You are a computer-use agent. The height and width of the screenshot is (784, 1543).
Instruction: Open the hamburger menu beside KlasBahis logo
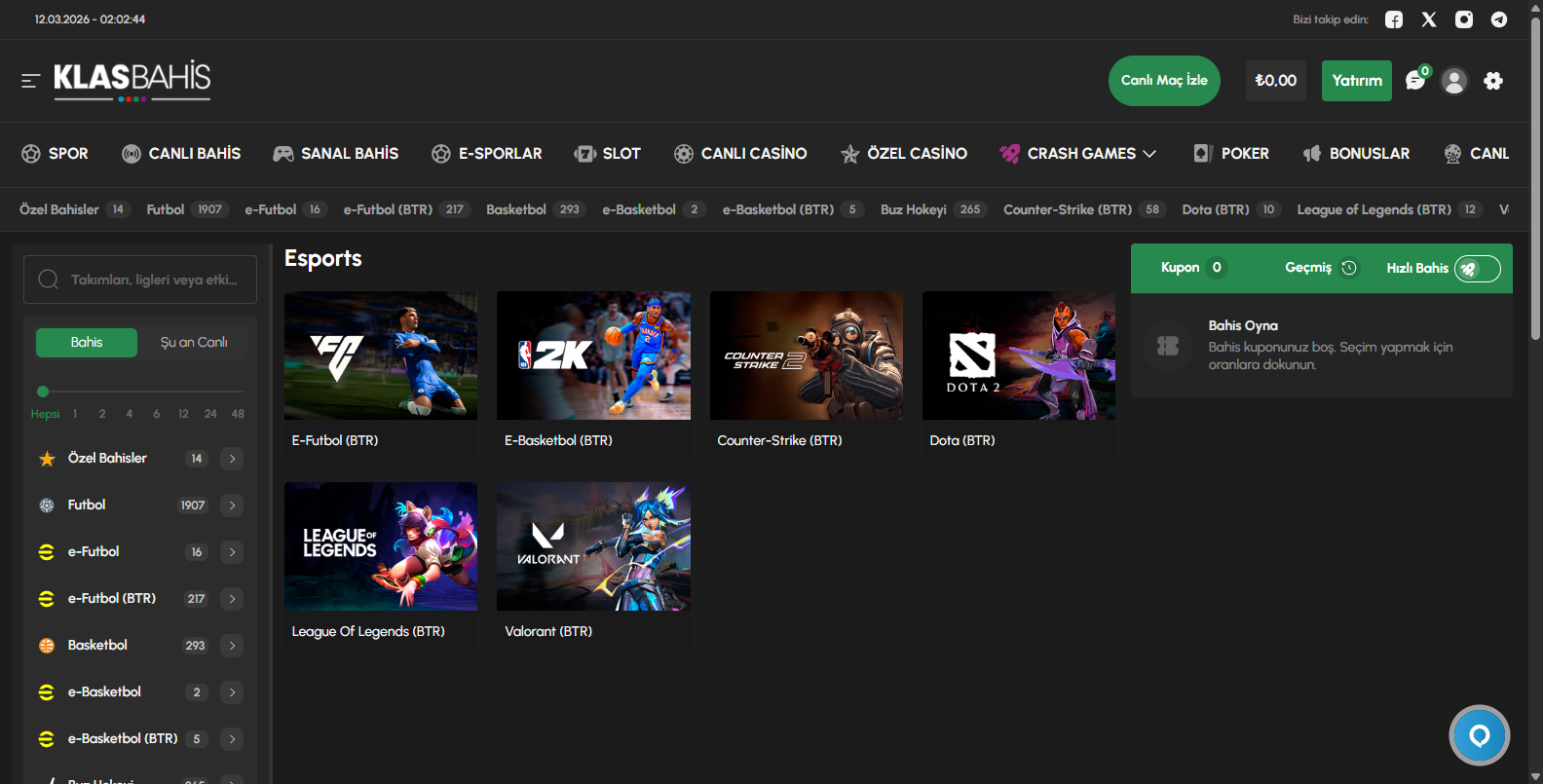(31, 81)
